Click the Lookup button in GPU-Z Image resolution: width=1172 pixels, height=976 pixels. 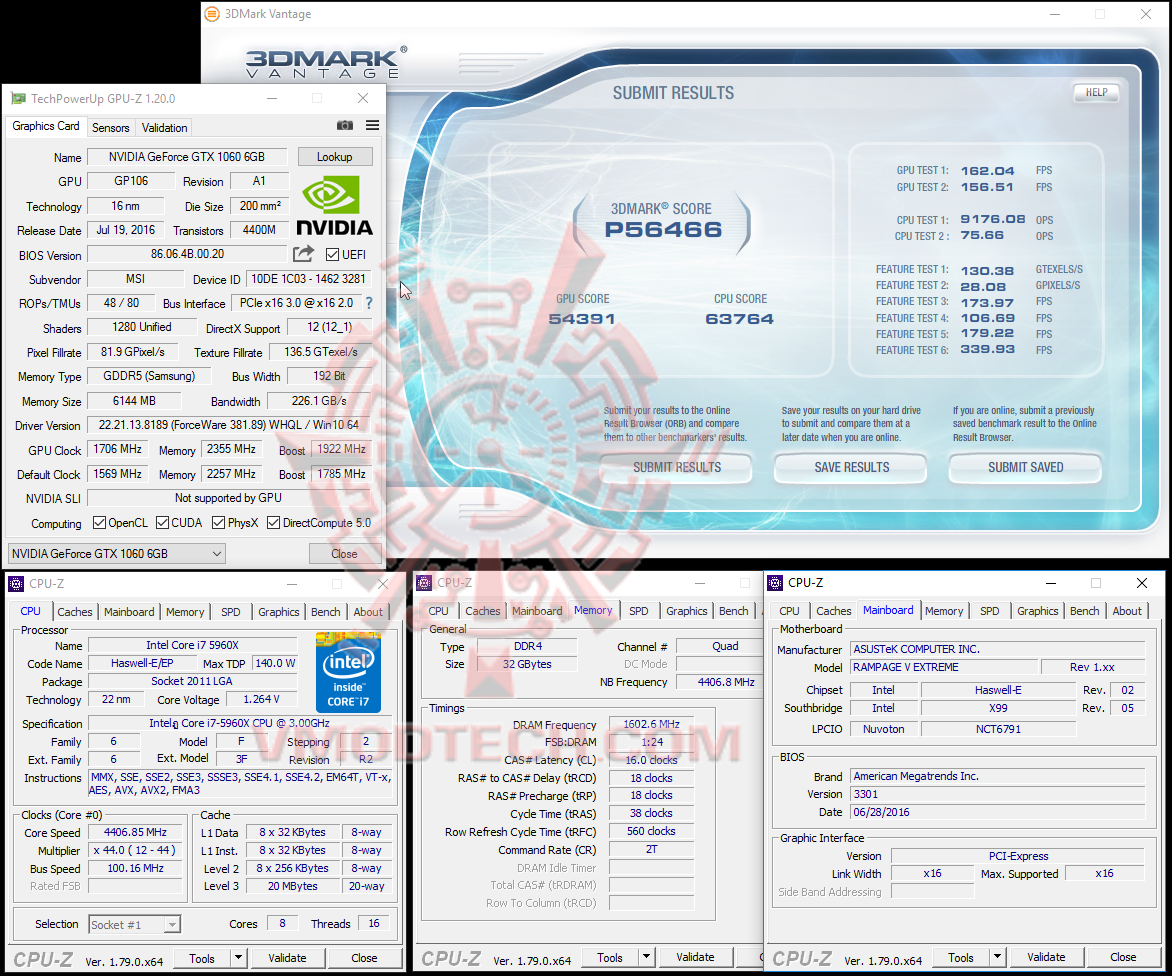click(x=335, y=156)
